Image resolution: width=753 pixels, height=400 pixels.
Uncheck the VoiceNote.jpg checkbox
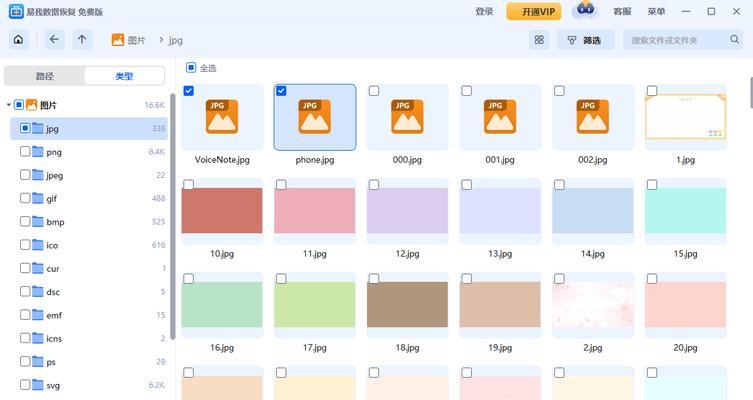click(189, 91)
